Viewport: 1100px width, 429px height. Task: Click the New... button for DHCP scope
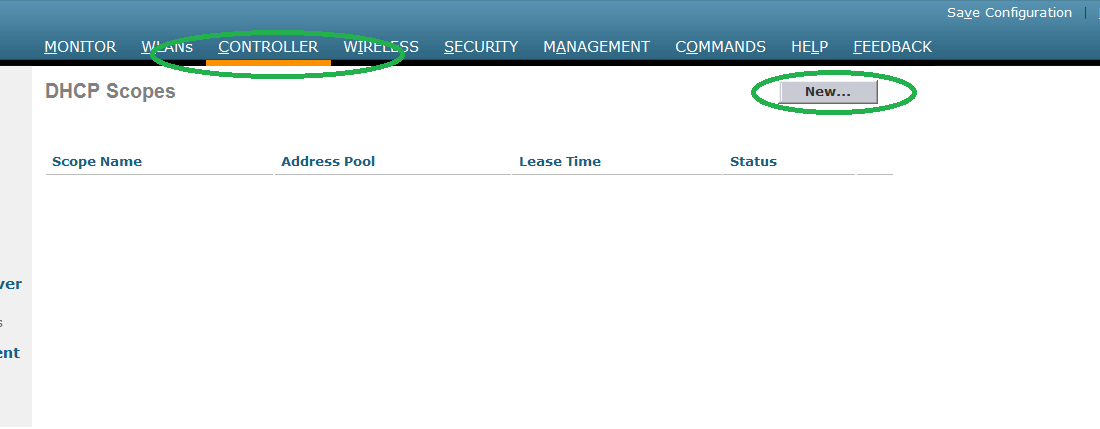(x=828, y=92)
